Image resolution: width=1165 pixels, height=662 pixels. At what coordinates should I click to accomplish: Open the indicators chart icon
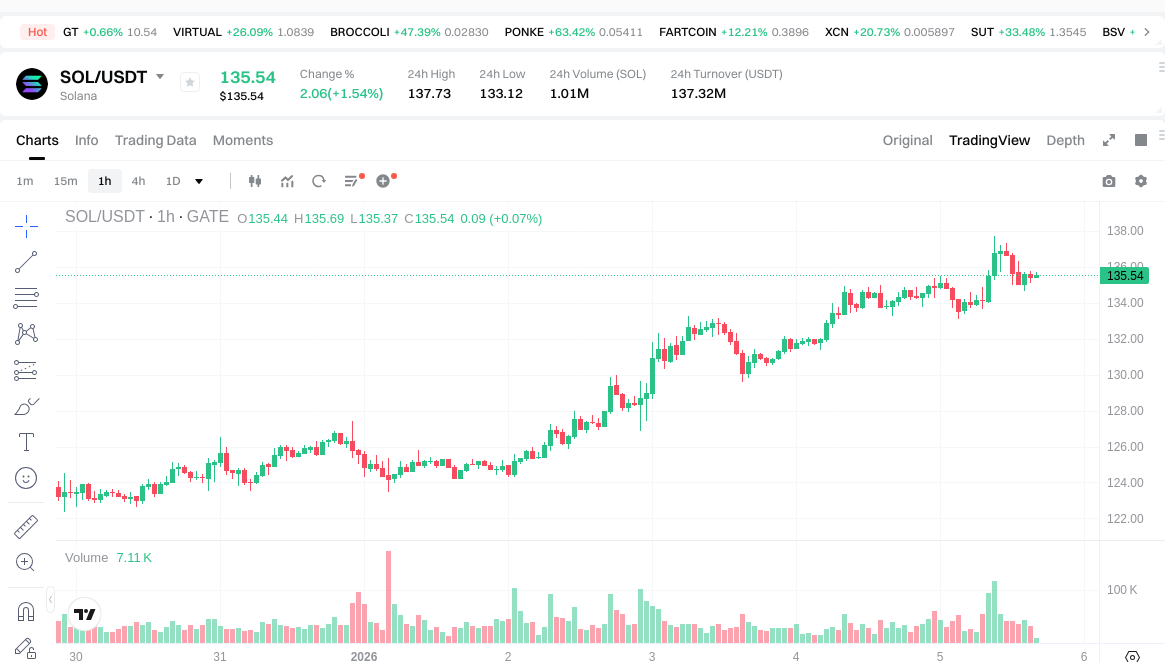(287, 181)
